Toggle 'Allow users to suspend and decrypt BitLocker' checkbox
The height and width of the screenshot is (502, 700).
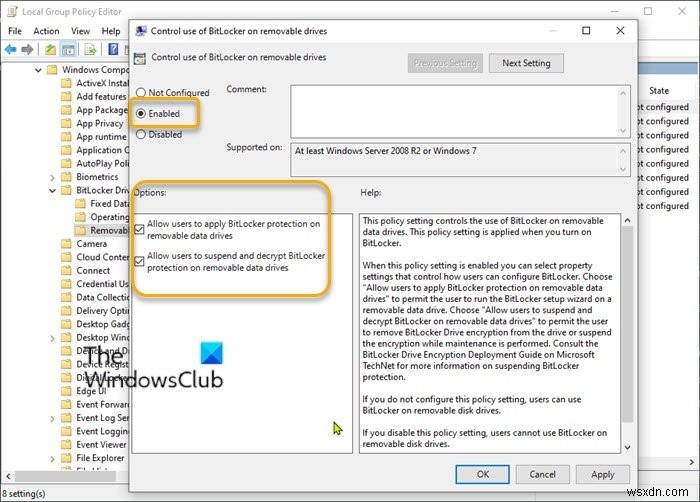[x=139, y=261]
